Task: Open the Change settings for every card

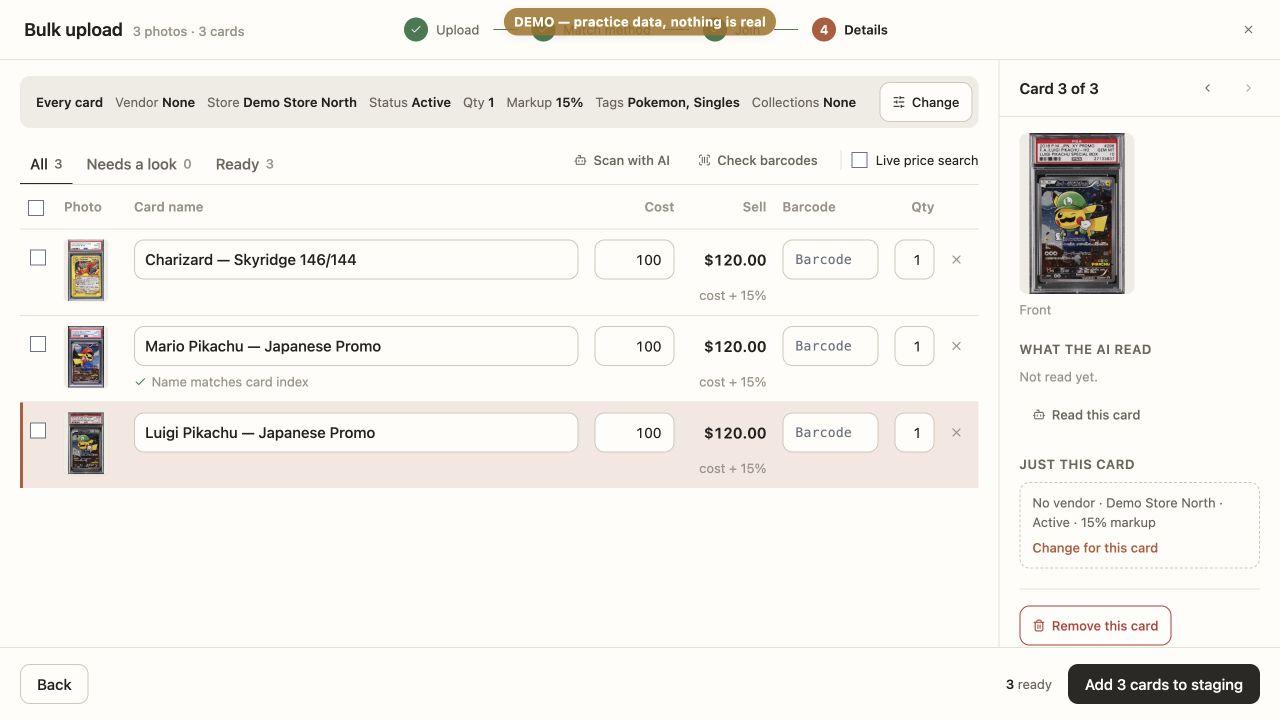Action: tap(926, 102)
